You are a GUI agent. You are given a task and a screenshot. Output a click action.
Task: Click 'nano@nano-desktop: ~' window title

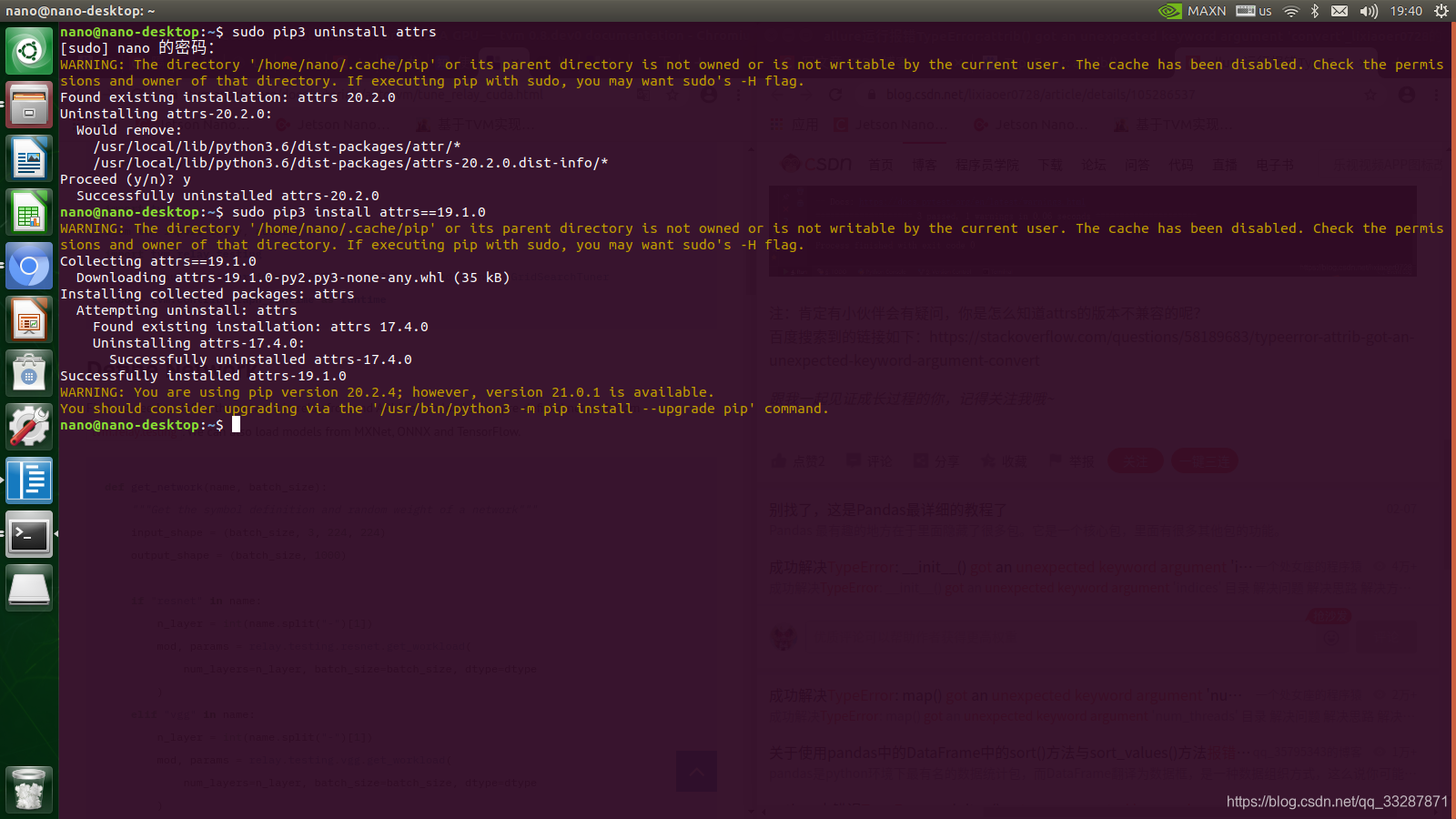[x=80, y=11]
